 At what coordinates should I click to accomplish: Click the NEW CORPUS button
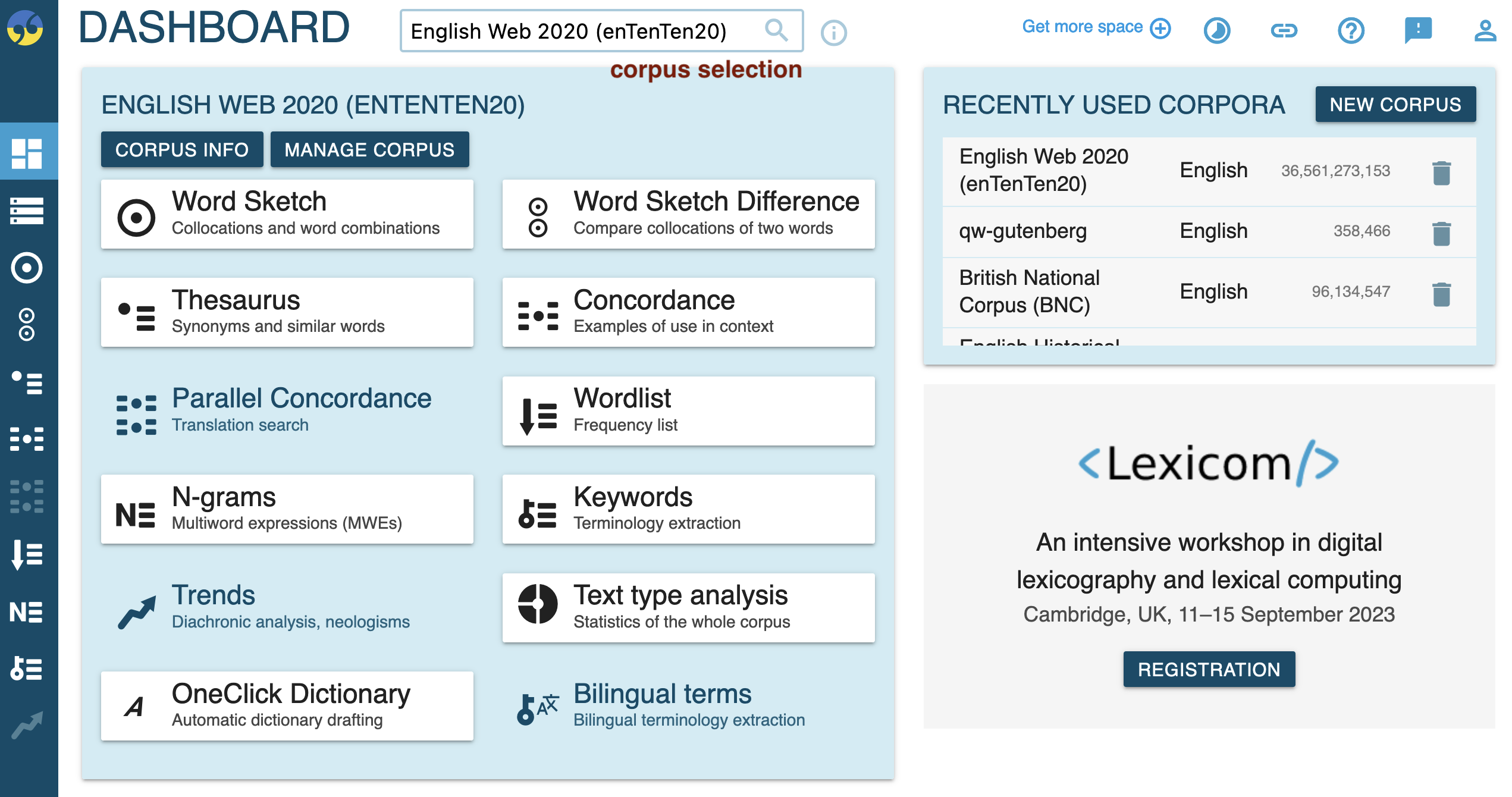click(1395, 104)
